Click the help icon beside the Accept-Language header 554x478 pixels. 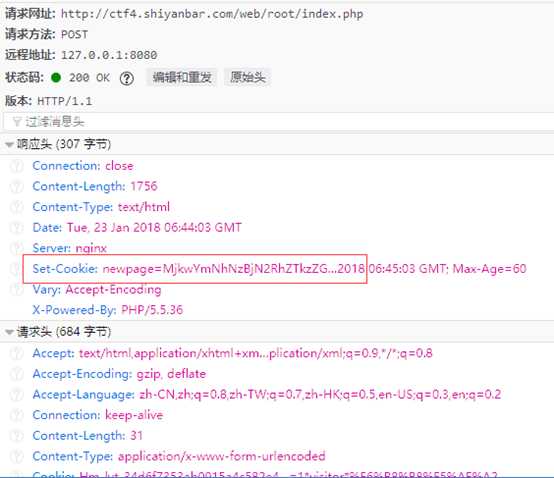tap(16, 394)
